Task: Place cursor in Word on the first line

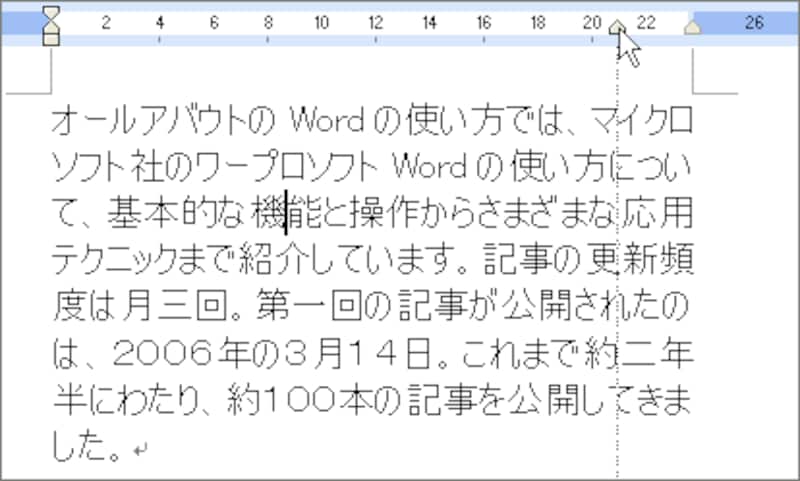Action: click(x=327, y=120)
